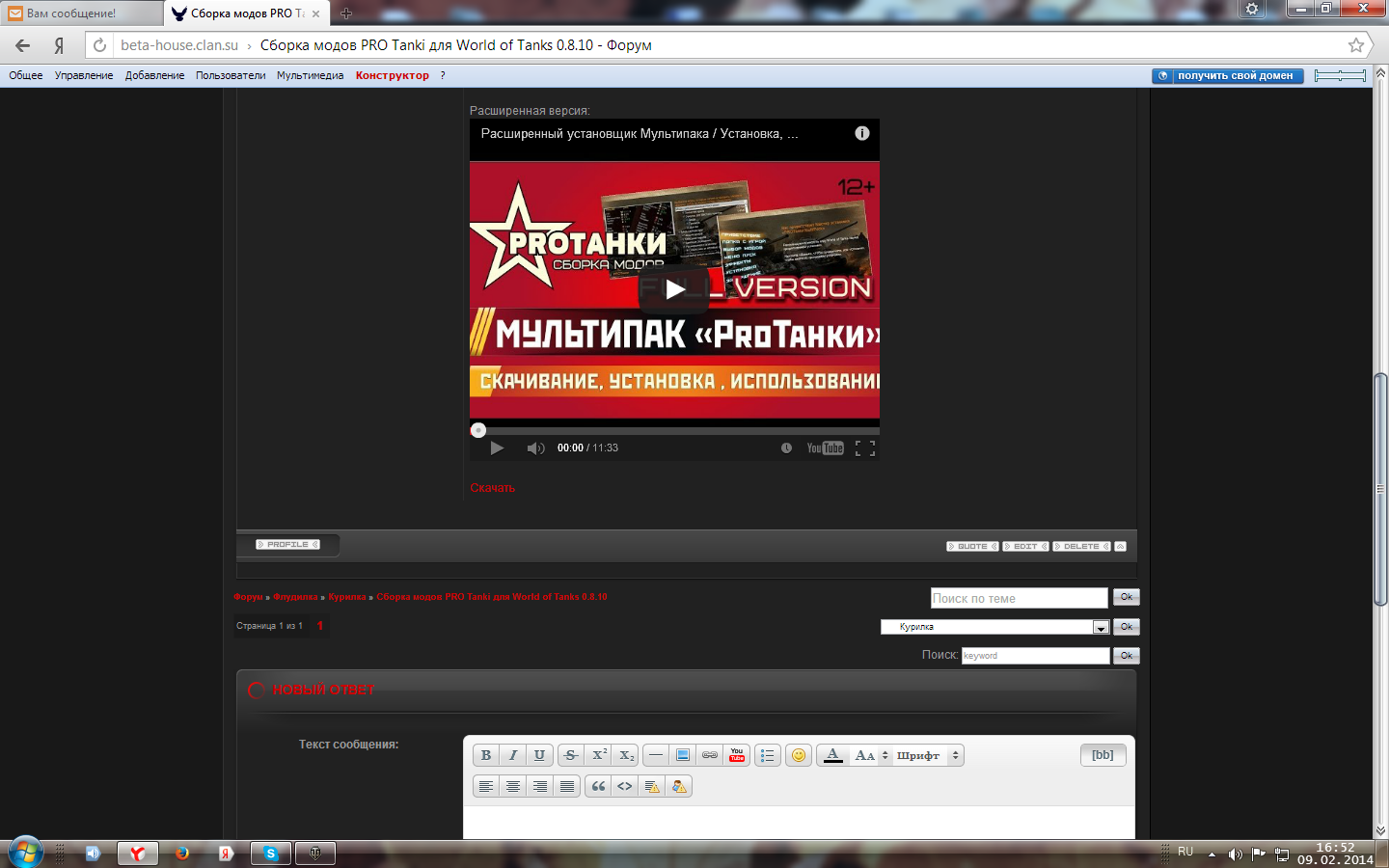Open Skype from the taskbar

271,854
